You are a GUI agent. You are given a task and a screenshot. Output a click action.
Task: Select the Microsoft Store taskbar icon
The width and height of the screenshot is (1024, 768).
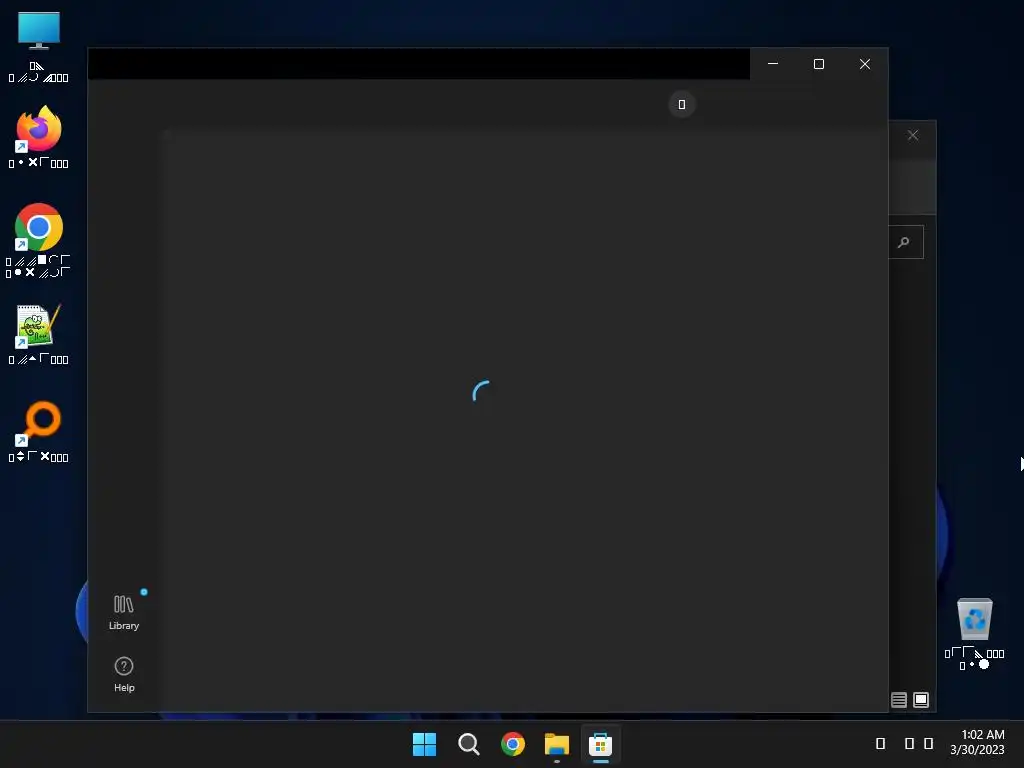pos(601,744)
